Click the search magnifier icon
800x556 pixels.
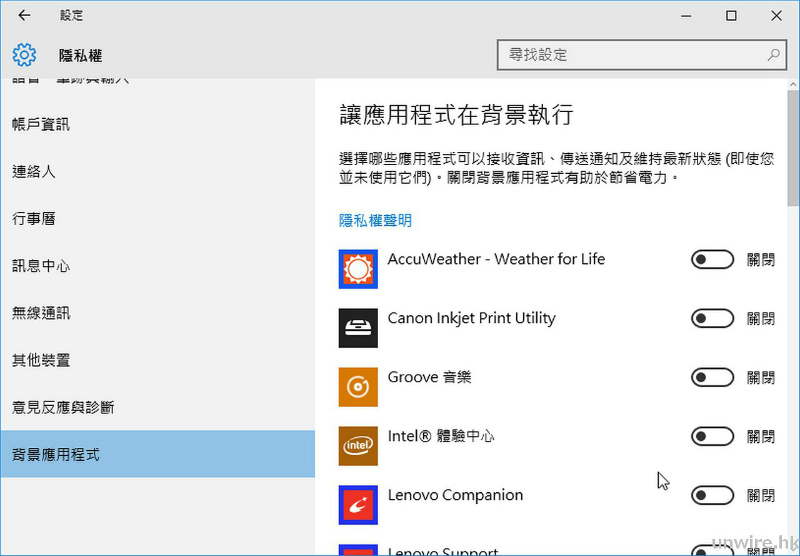[773, 55]
